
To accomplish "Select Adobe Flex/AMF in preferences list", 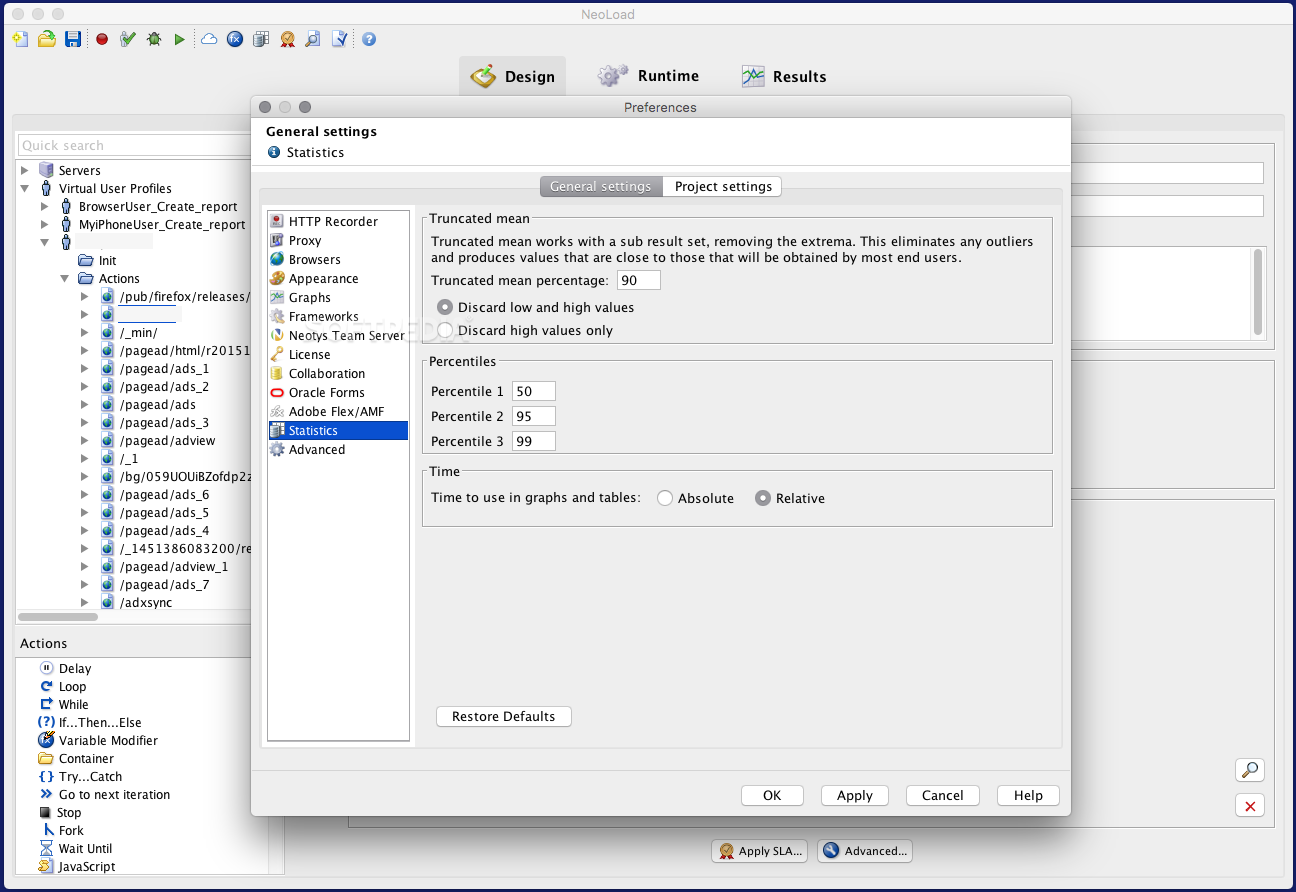I will coord(336,411).
